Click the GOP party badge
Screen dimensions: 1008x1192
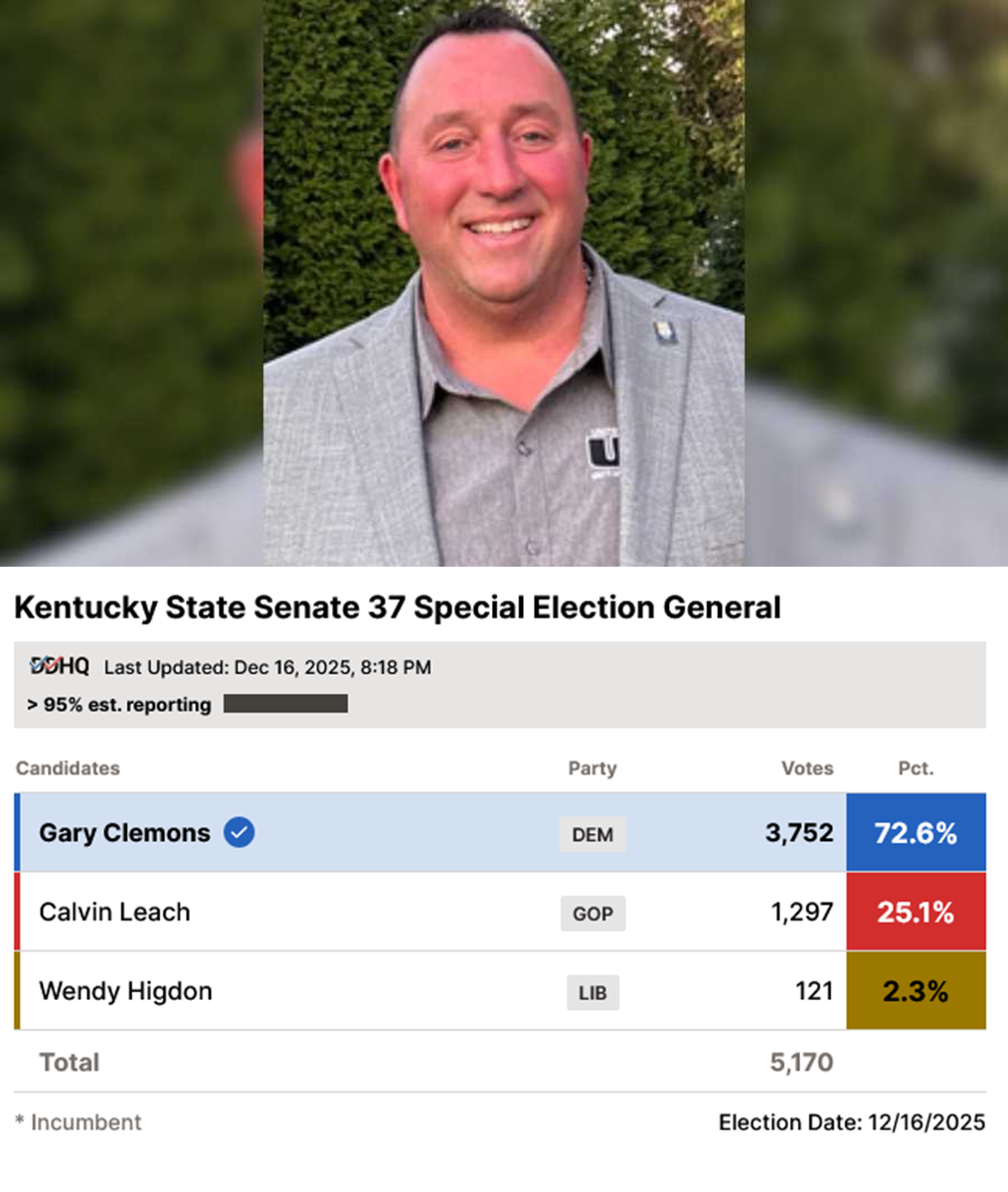(592, 914)
